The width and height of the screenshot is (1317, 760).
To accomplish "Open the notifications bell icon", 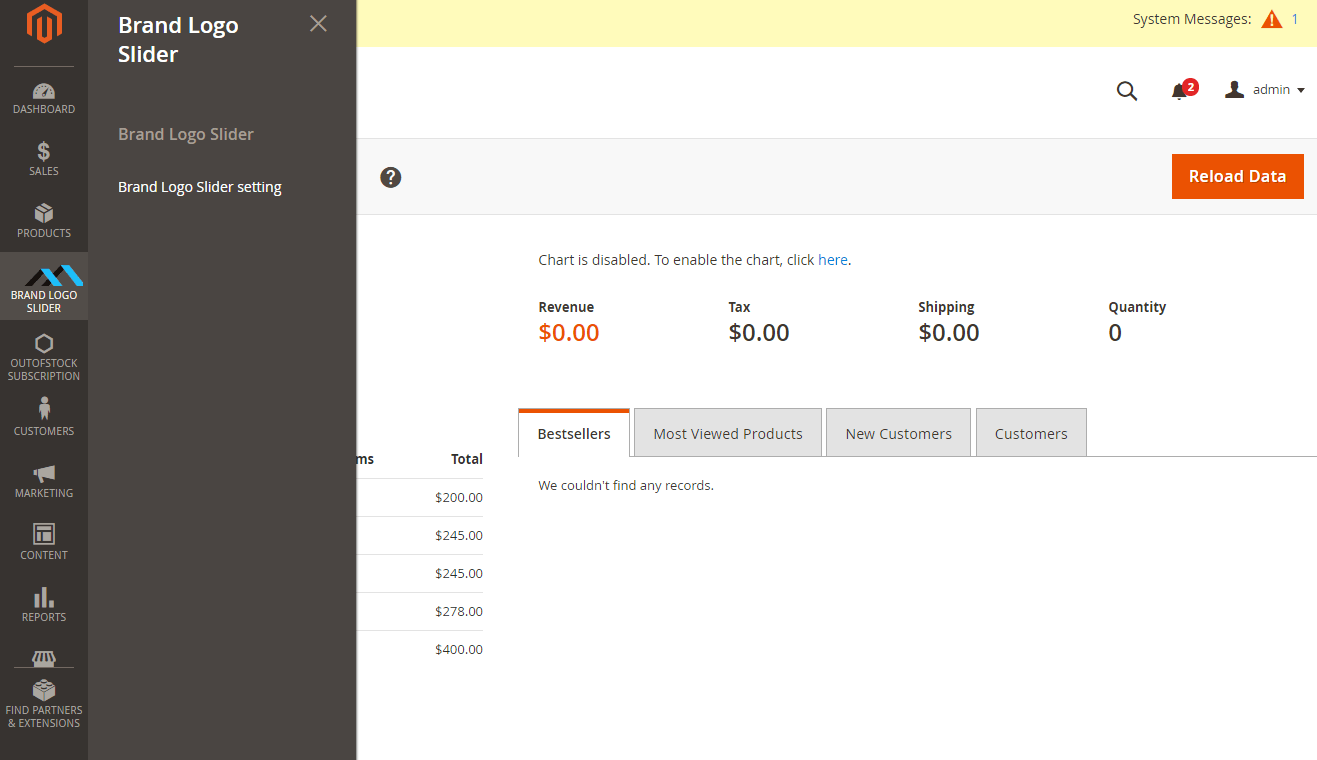I will (1179, 91).
